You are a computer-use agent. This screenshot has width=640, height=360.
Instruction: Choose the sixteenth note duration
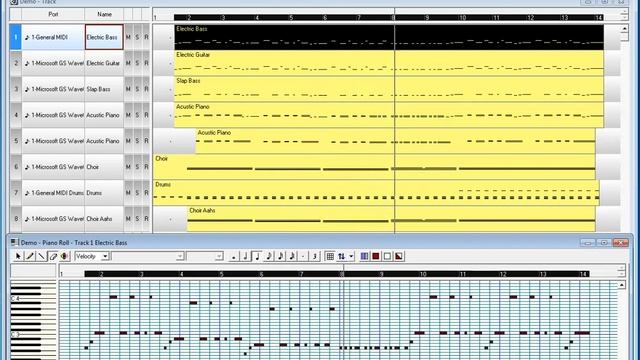click(x=280, y=256)
